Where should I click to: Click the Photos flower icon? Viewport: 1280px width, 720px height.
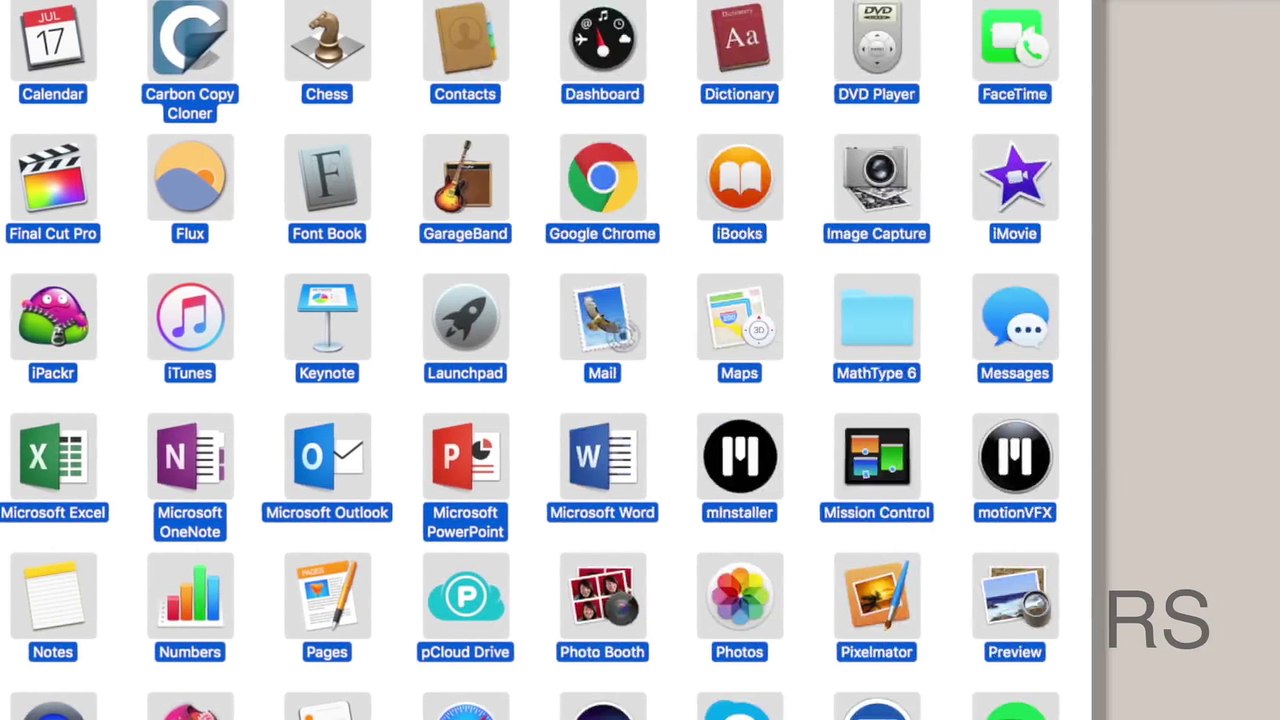coord(739,595)
